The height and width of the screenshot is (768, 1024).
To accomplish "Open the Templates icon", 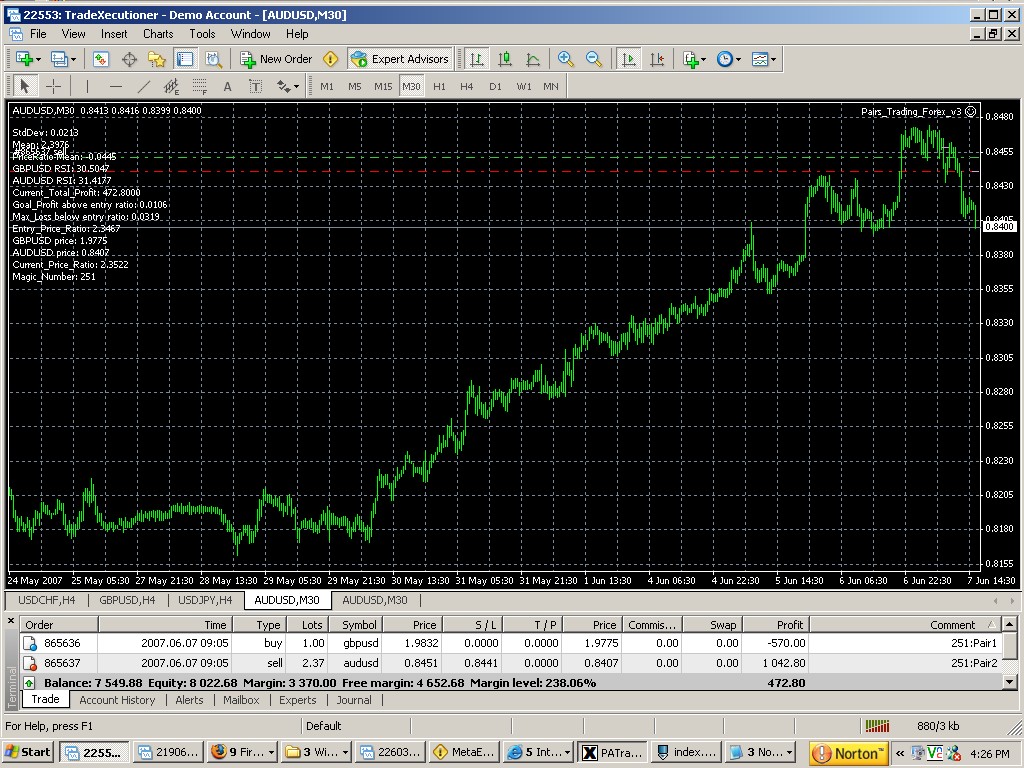I will [760, 59].
